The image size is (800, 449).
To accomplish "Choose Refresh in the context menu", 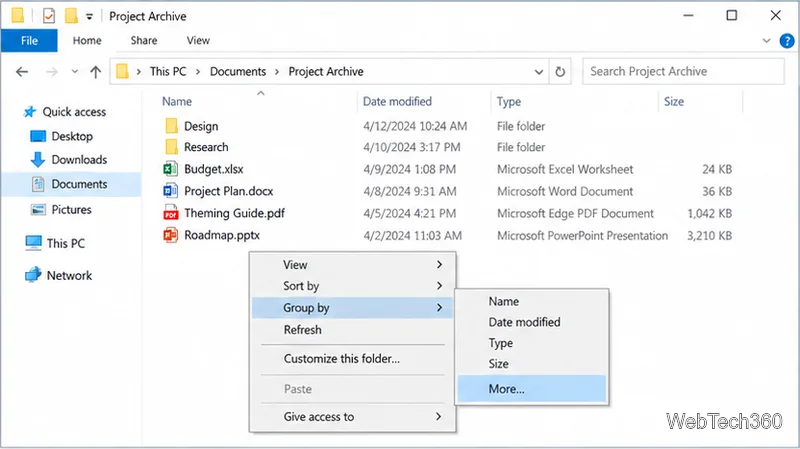I will (x=352, y=330).
